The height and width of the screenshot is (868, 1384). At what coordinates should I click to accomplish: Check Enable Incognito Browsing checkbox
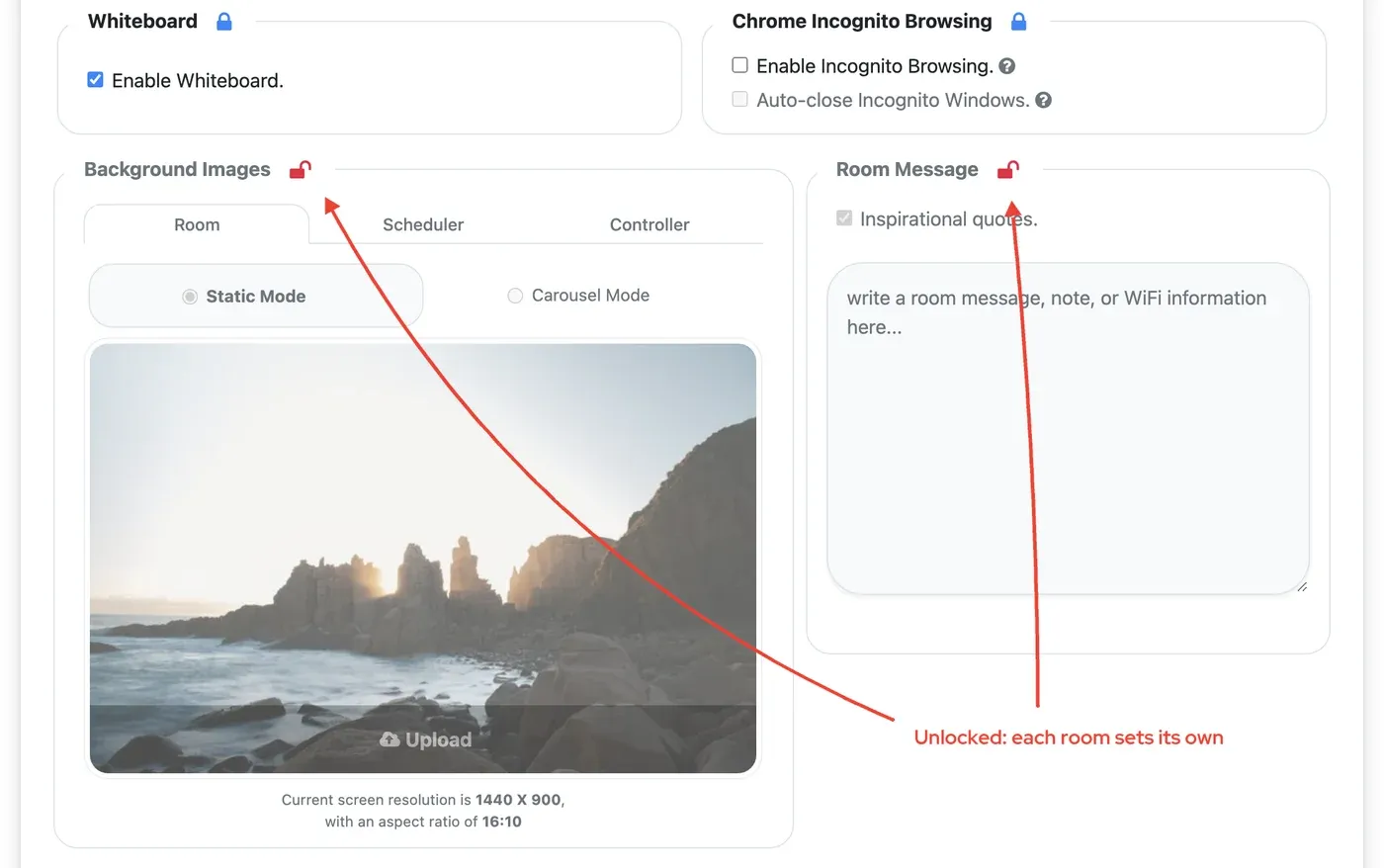click(x=739, y=65)
